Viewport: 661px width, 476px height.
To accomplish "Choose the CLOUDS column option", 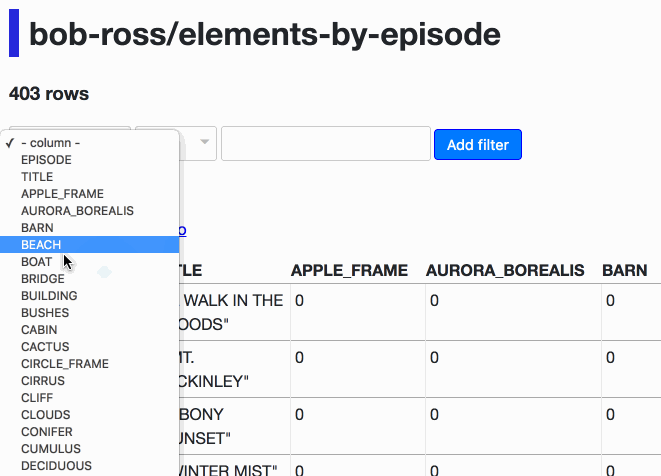I will click(x=89, y=414).
